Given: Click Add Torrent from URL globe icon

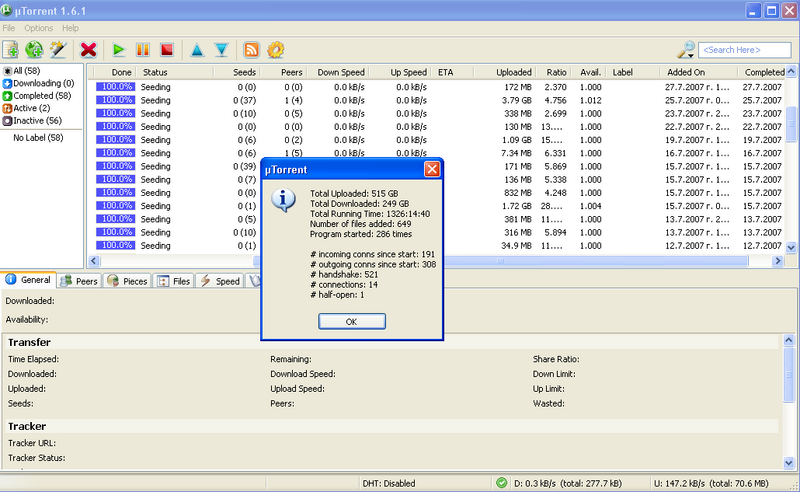Looking at the screenshot, I should coord(34,50).
